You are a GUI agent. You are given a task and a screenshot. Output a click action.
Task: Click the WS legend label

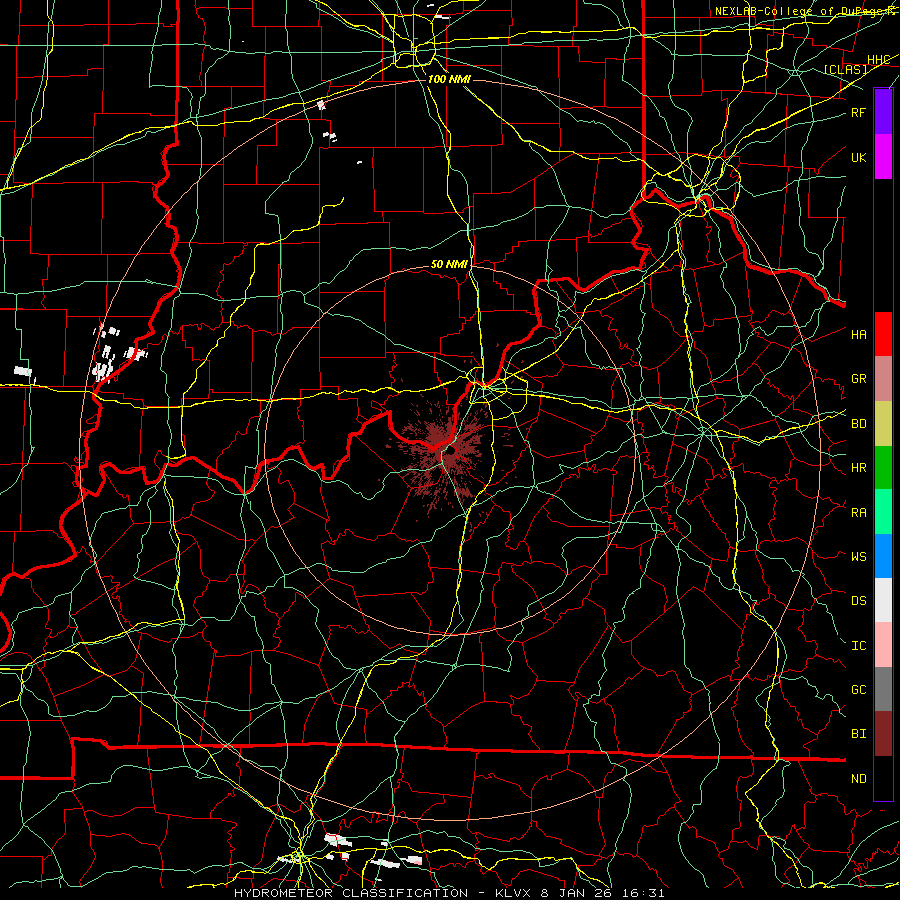click(859, 557)
